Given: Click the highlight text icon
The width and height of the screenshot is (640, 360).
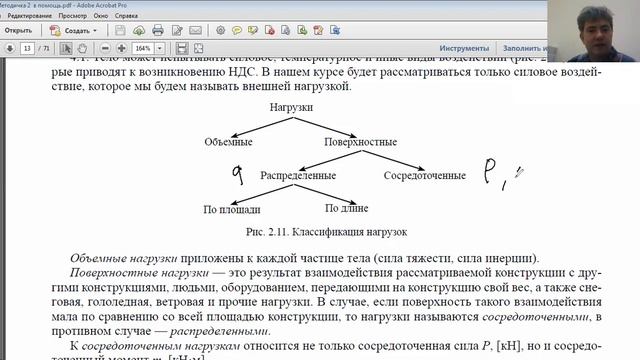Looking at the screenshot, I should (x=253, y=31).
